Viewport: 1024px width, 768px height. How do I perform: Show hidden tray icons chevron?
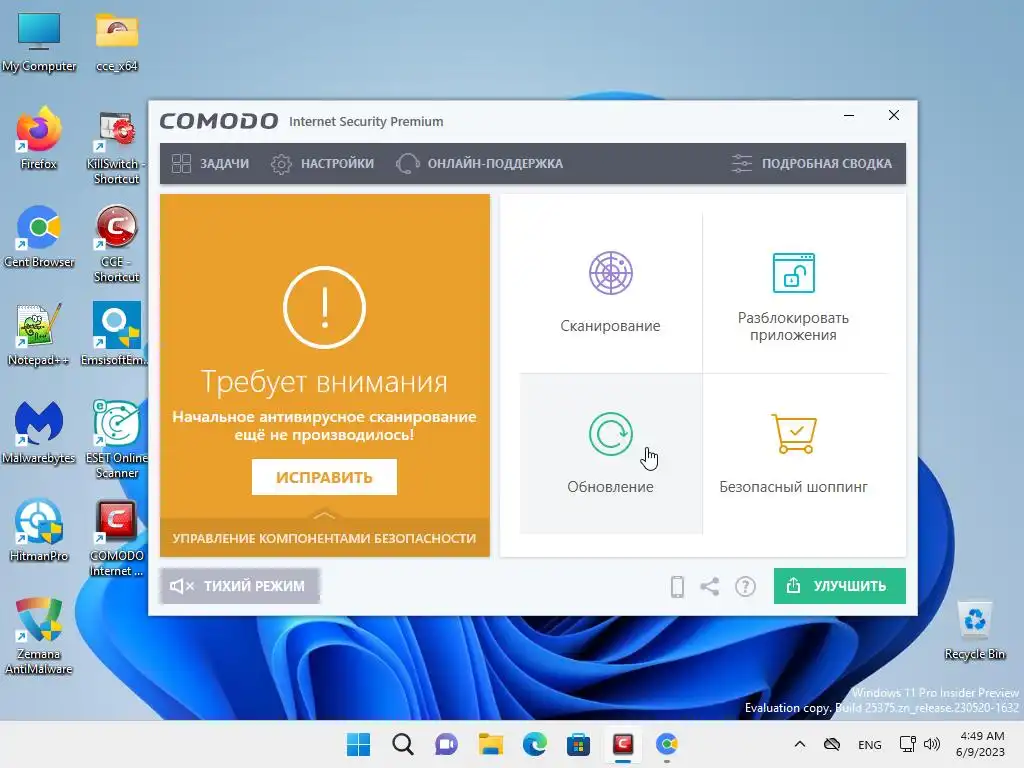799,744
